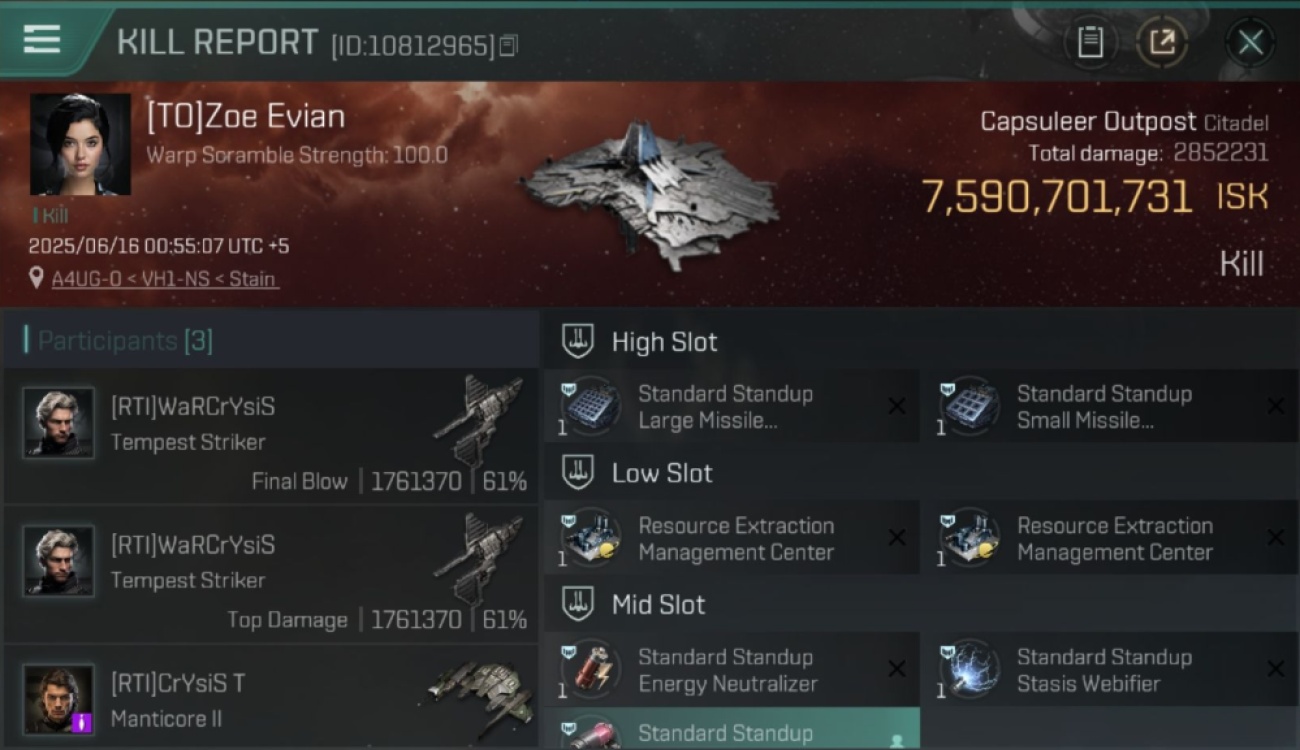Open the clipboard report icon
This screenshot has height=750, width=1300.
[x=1090, y=42]
